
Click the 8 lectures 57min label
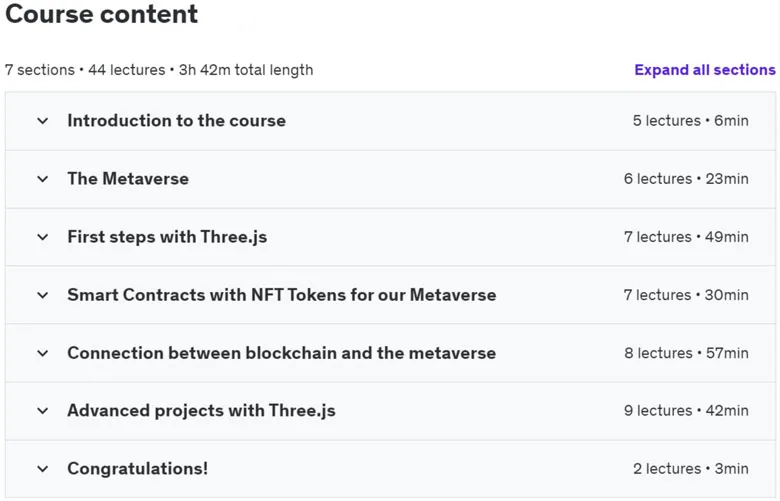click(686, 353)
